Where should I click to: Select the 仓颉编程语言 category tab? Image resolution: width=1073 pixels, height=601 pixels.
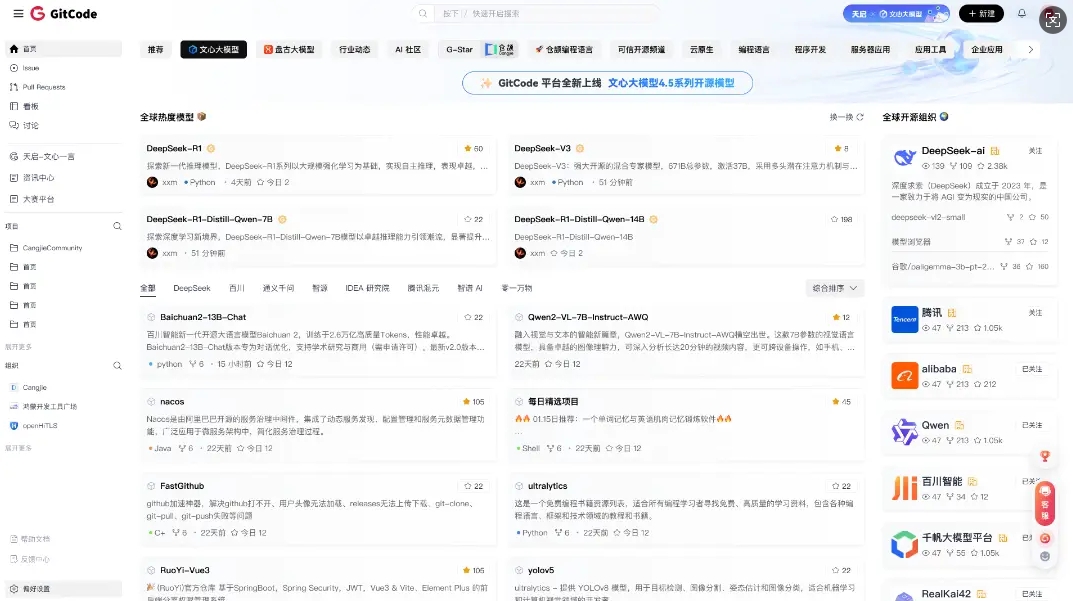pos(564,49)
